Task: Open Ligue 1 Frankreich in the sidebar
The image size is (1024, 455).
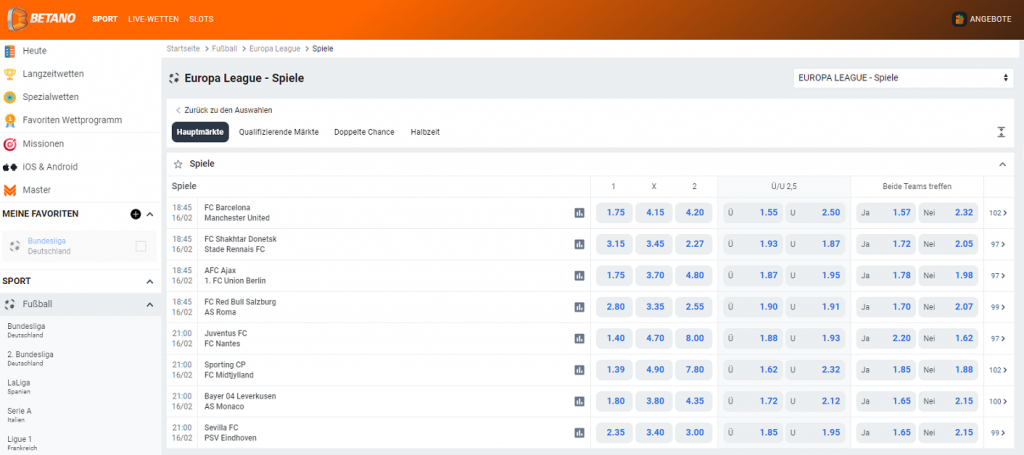Action: tap(20, 443)
